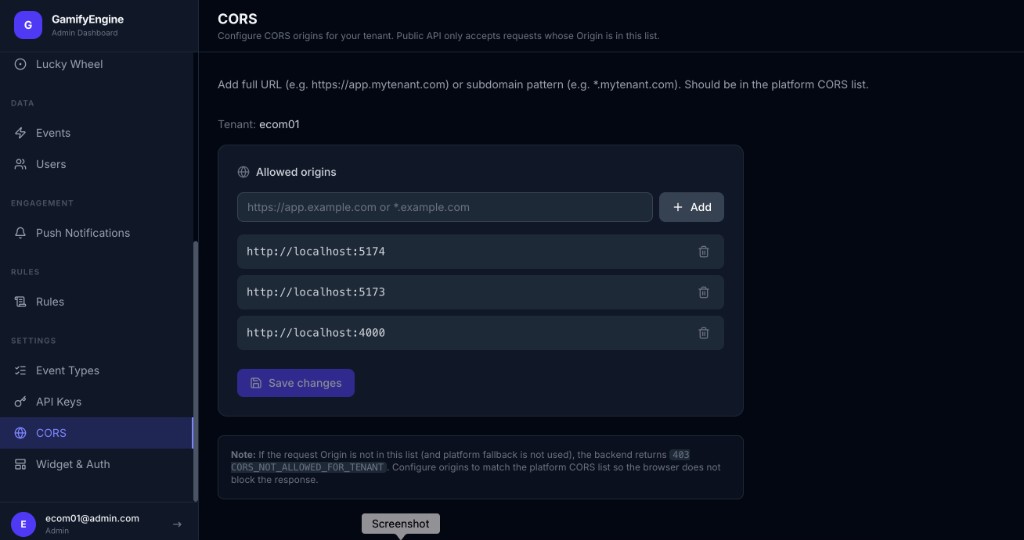Click the sidebar vertical scrollbar
The width and height of the screenshot is (1024, 540).
tap(195, 370)
